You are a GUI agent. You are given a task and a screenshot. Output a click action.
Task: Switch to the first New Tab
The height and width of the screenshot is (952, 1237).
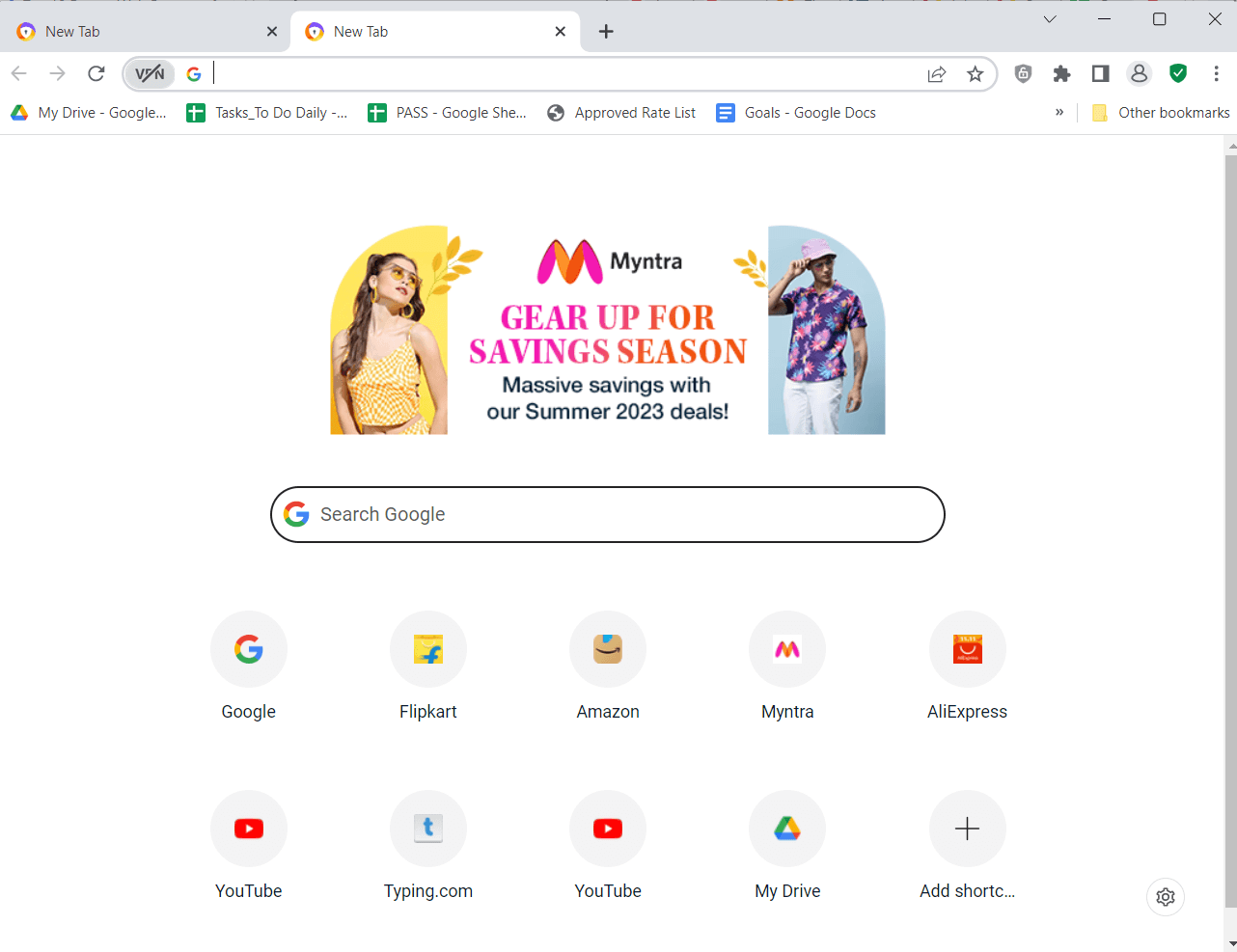pos(147,32)
